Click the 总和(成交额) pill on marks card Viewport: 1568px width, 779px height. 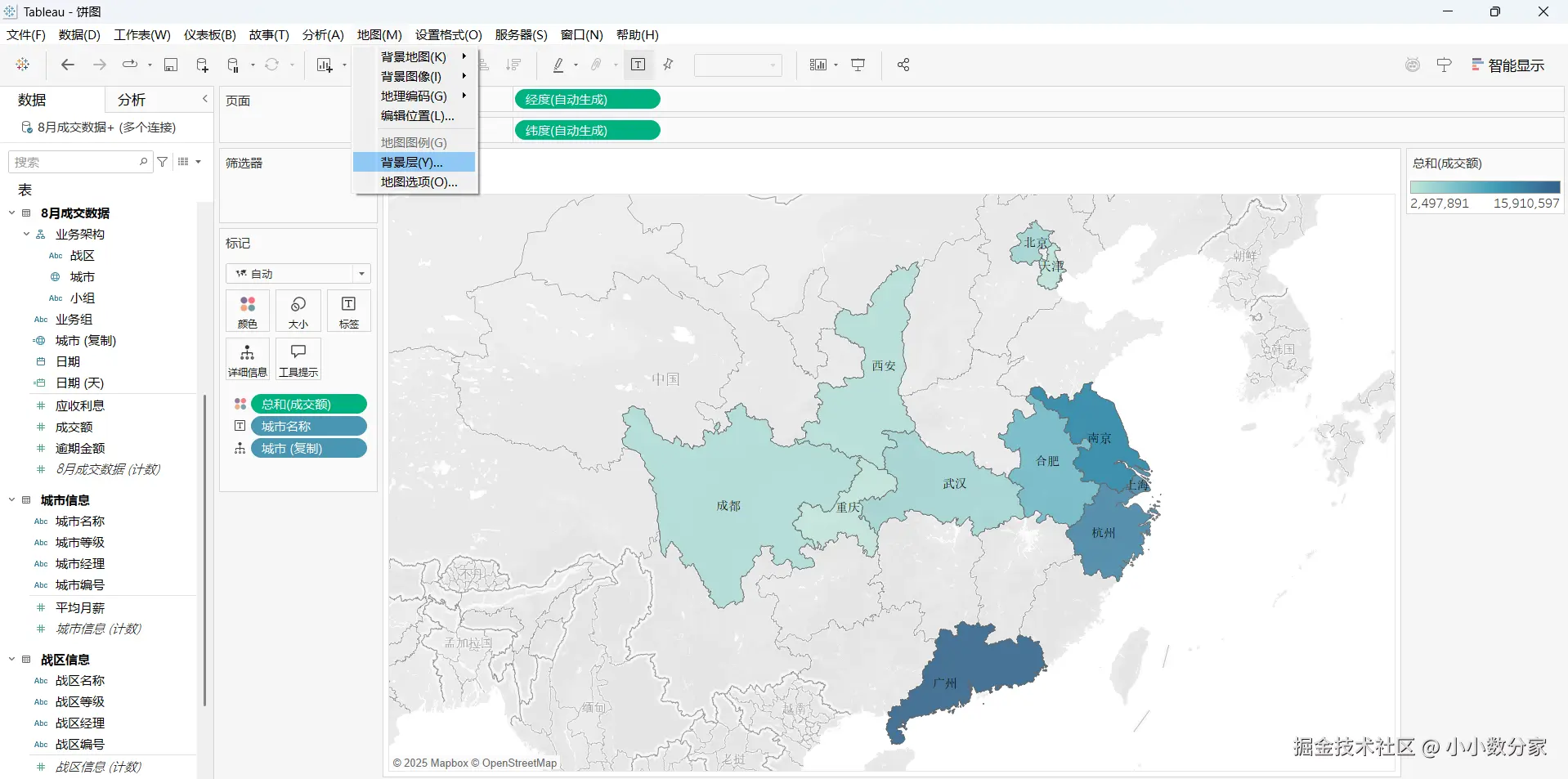309,404
